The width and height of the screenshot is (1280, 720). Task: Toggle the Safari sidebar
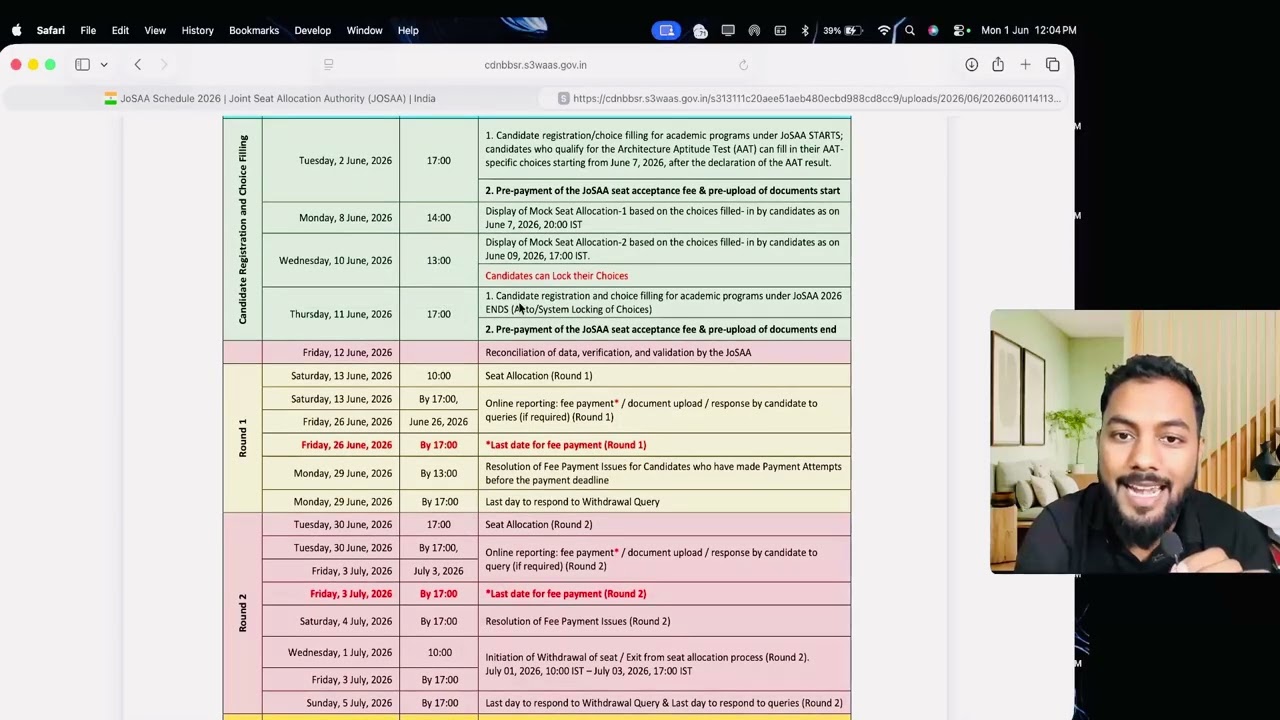[x=82, y=65]
